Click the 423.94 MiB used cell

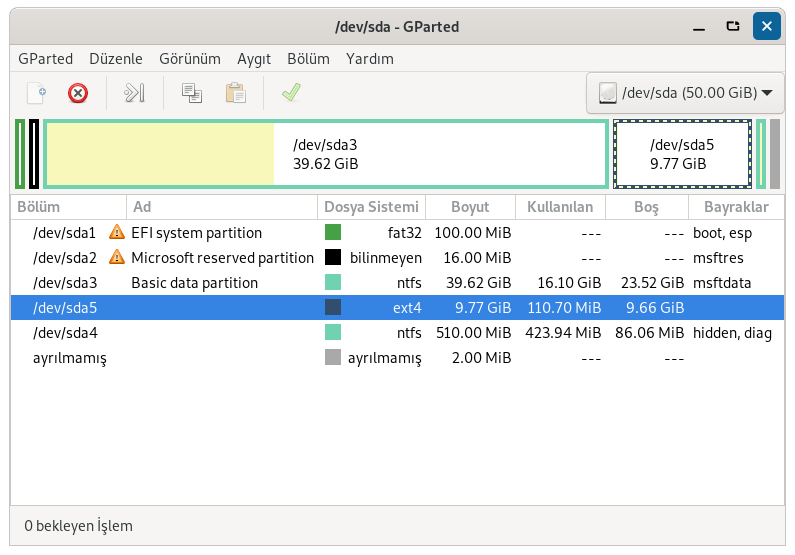[563, 332]
